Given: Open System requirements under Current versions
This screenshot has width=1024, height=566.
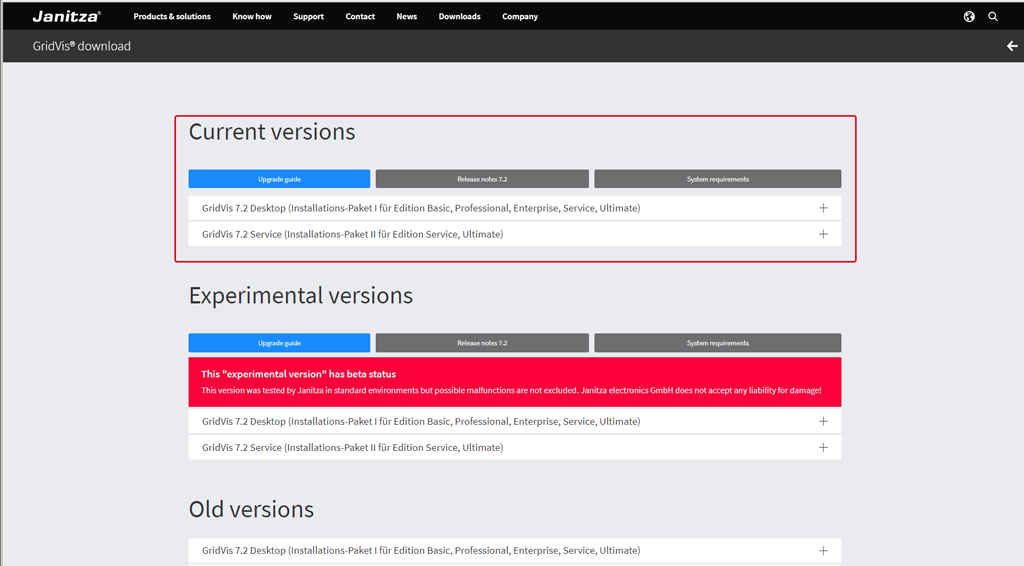Looking at the screenshot, I should click(718, 179).
